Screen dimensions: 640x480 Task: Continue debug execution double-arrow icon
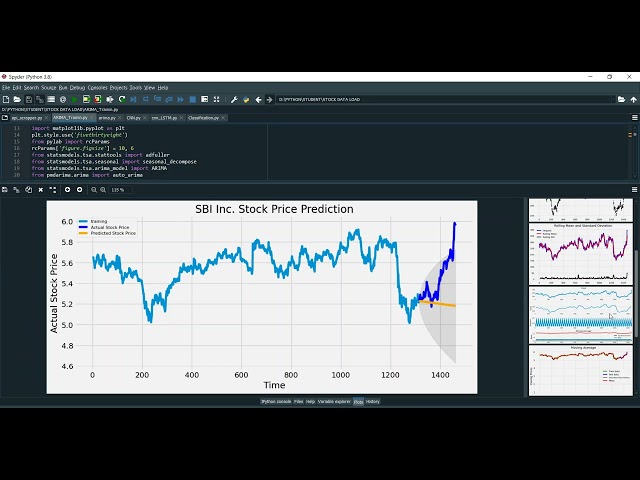click(x=180, y=99)
